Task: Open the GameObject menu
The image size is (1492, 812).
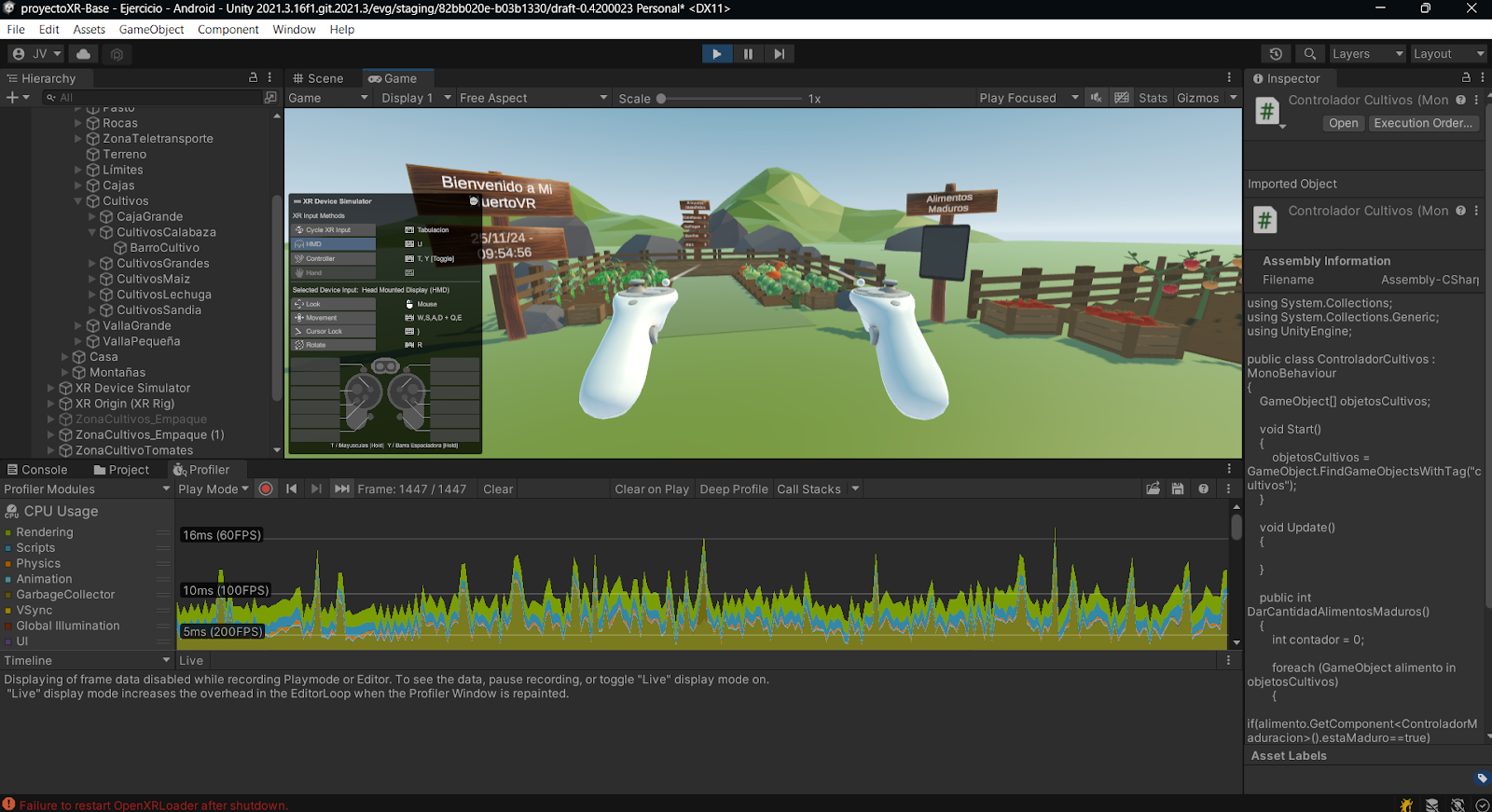Action: [x=151, y=30]
